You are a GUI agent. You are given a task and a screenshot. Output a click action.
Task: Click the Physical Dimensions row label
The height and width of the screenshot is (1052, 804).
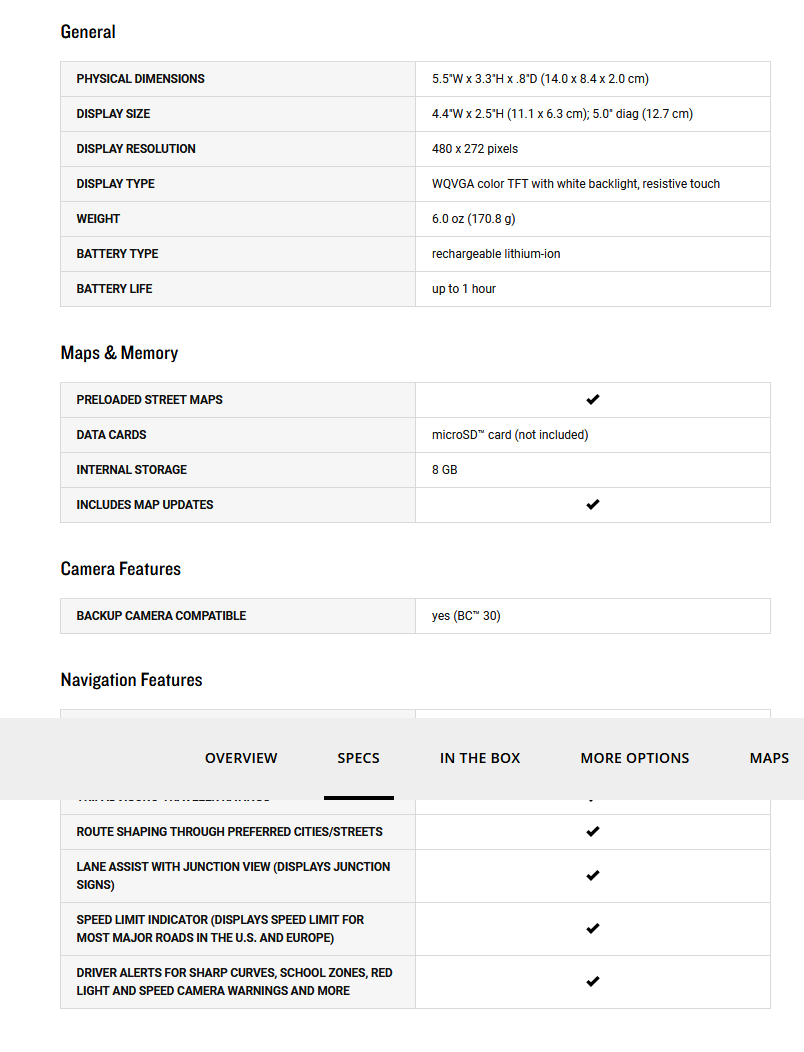tap(140, 79)
